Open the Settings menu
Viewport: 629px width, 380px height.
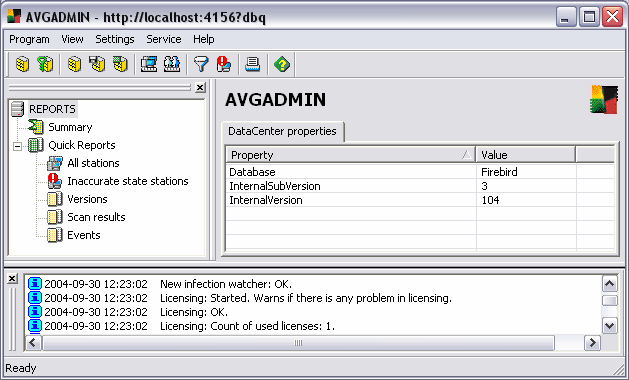click(115, 39)
